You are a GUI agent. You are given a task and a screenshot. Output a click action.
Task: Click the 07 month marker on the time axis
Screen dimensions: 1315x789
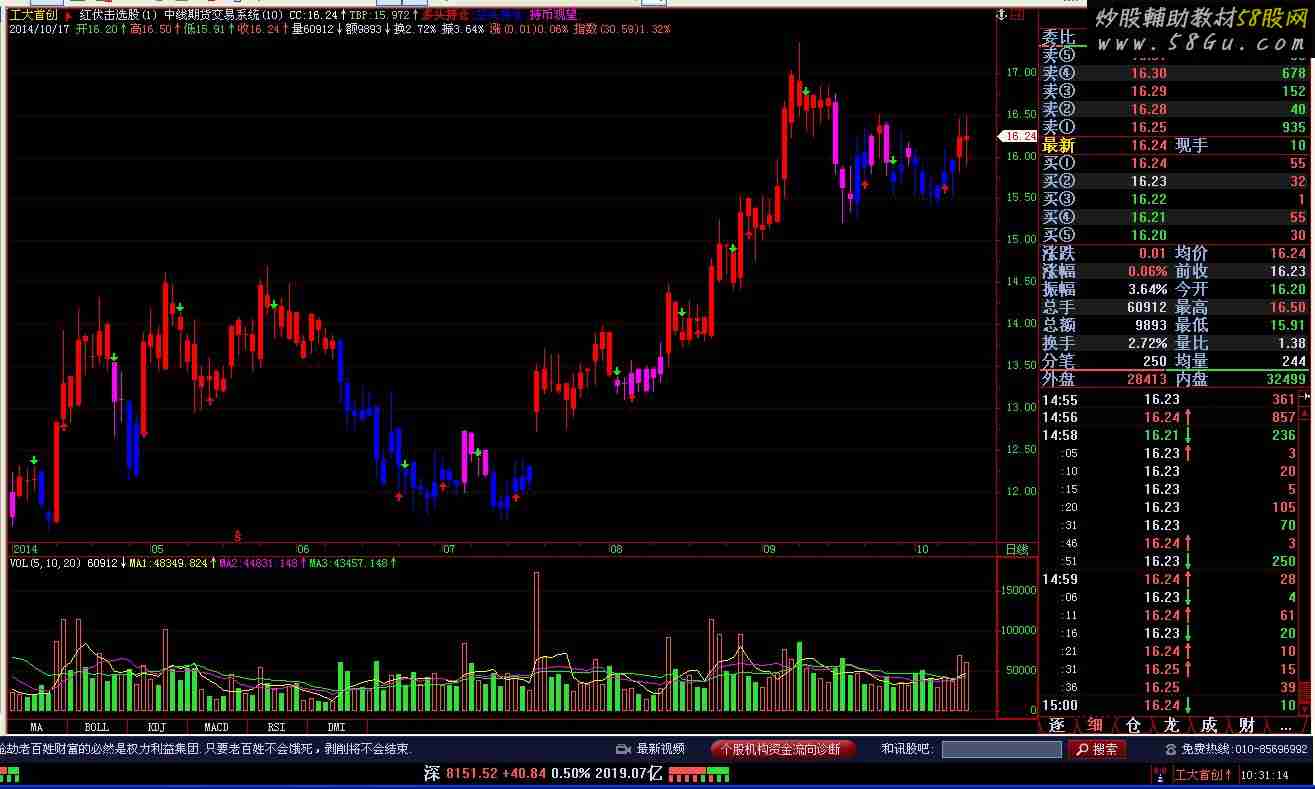(x=449, y=550)
